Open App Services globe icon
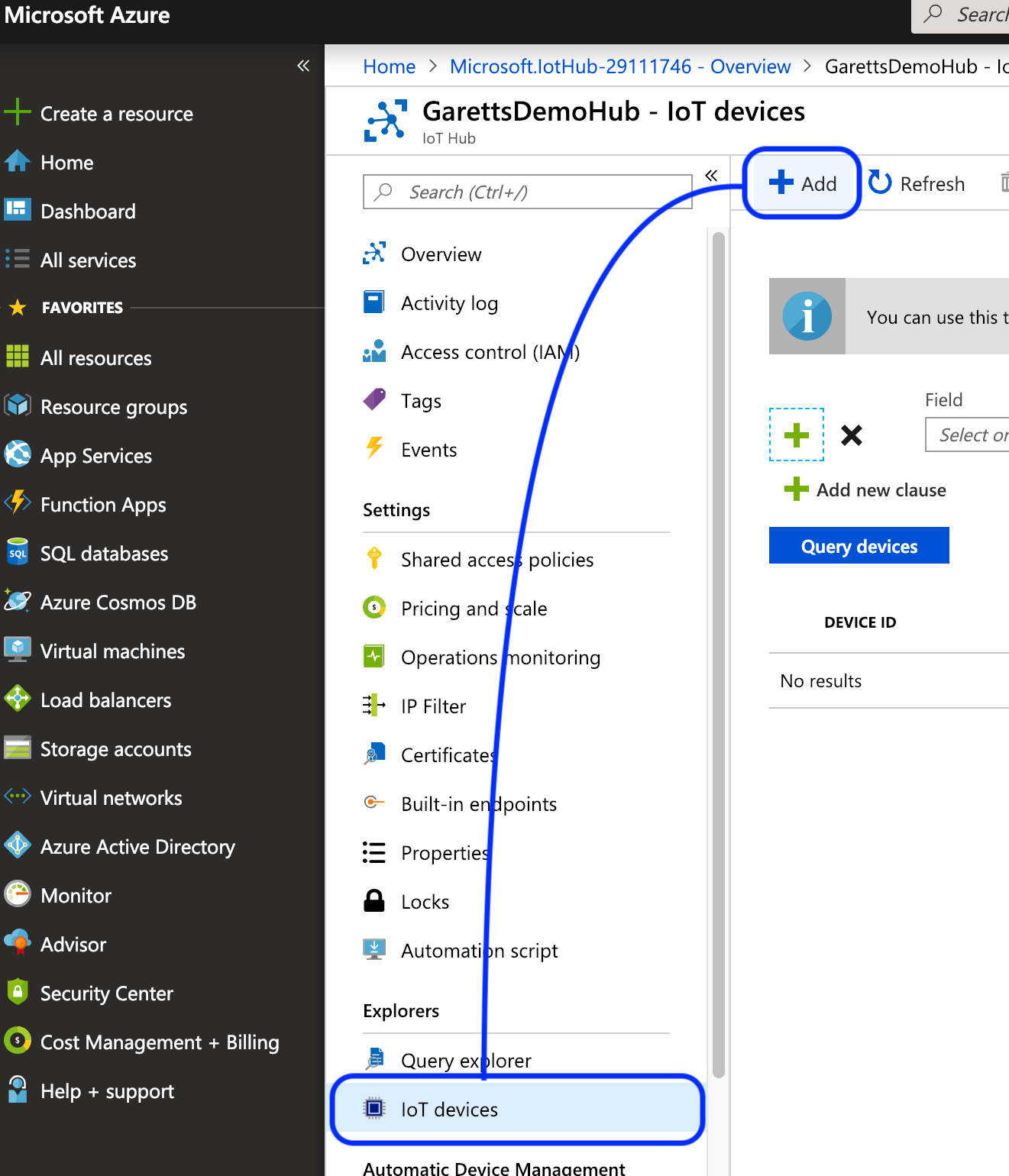 click(x=17, y=454)
